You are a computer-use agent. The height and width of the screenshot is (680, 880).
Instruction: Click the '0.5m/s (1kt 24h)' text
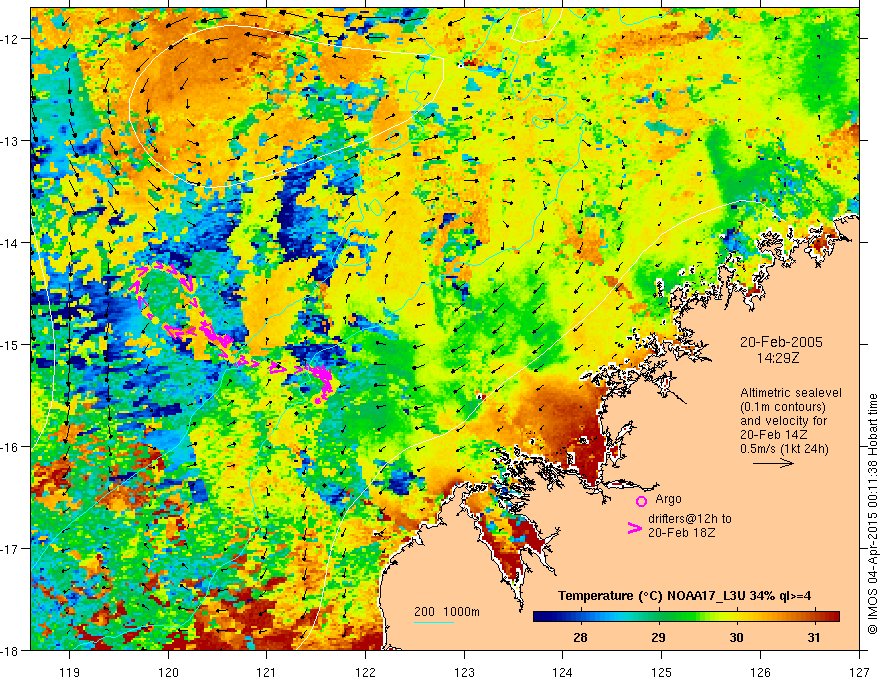[784, 448]
